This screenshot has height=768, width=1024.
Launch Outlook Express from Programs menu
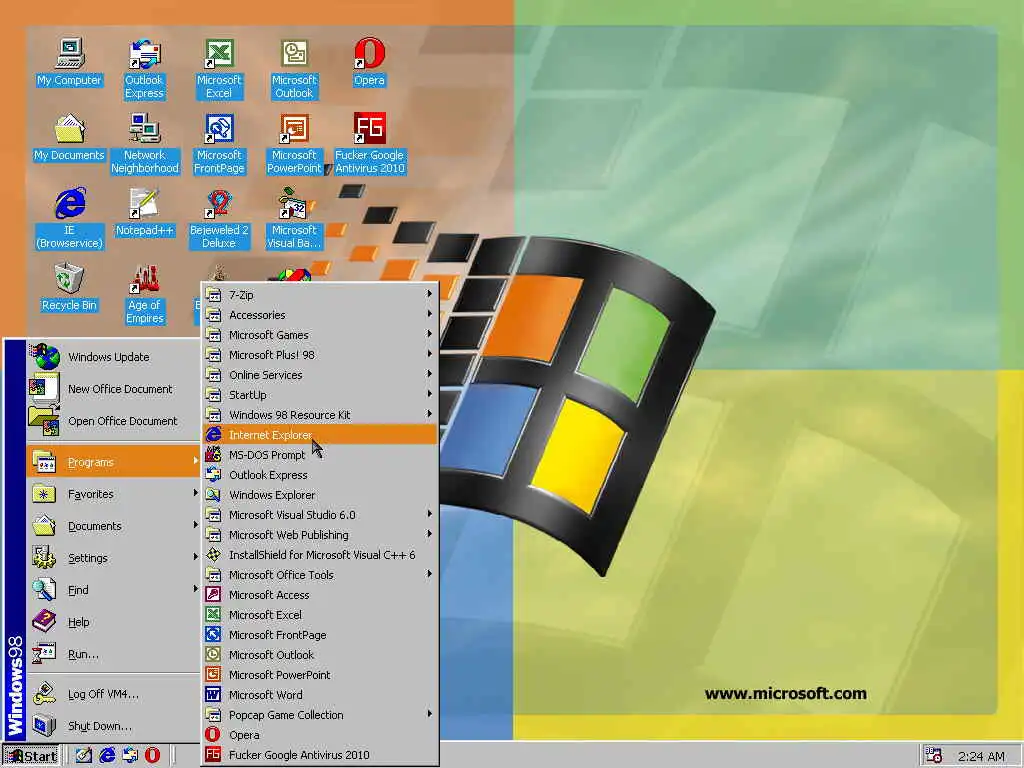319,475
